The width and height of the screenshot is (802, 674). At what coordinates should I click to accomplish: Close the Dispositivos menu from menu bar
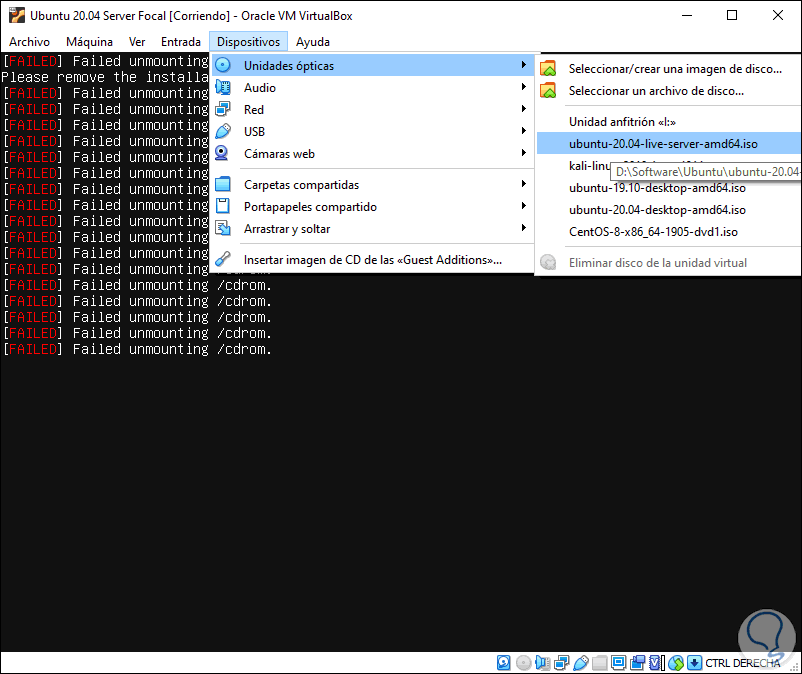(249, 42)
